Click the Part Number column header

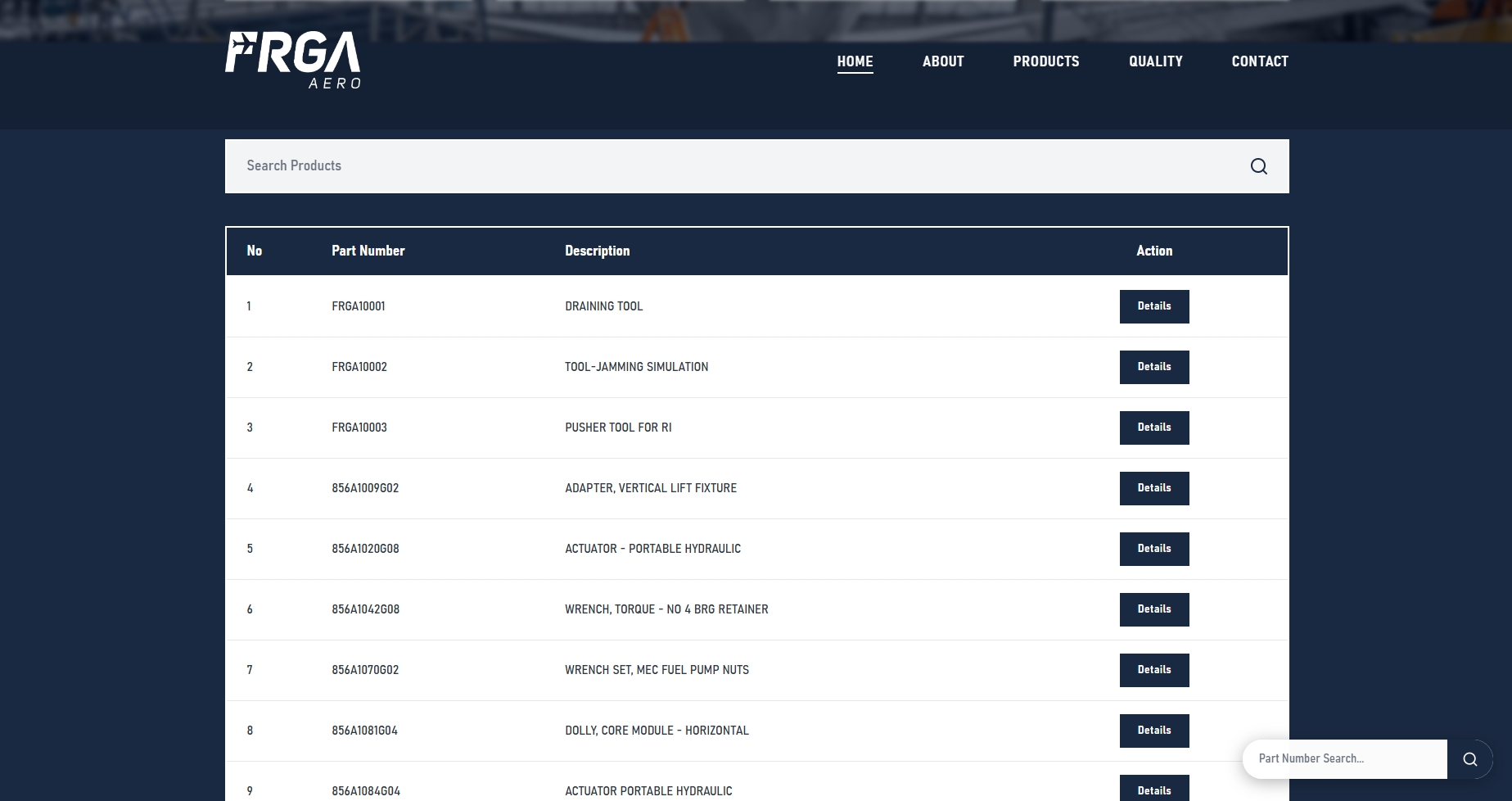[368, 251]
